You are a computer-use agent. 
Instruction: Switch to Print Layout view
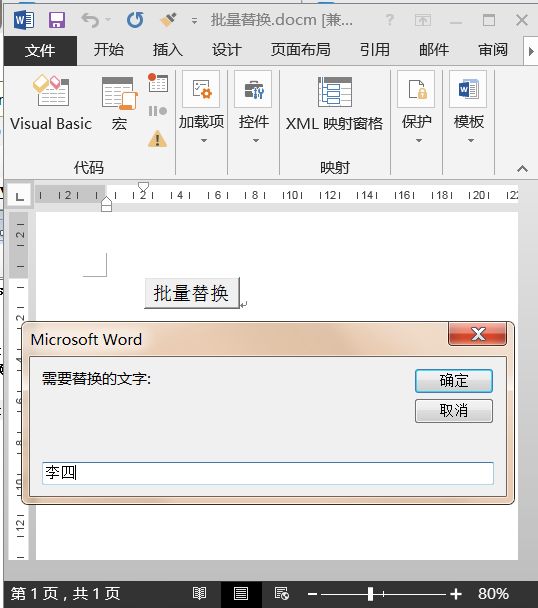(x=241, y=593)
